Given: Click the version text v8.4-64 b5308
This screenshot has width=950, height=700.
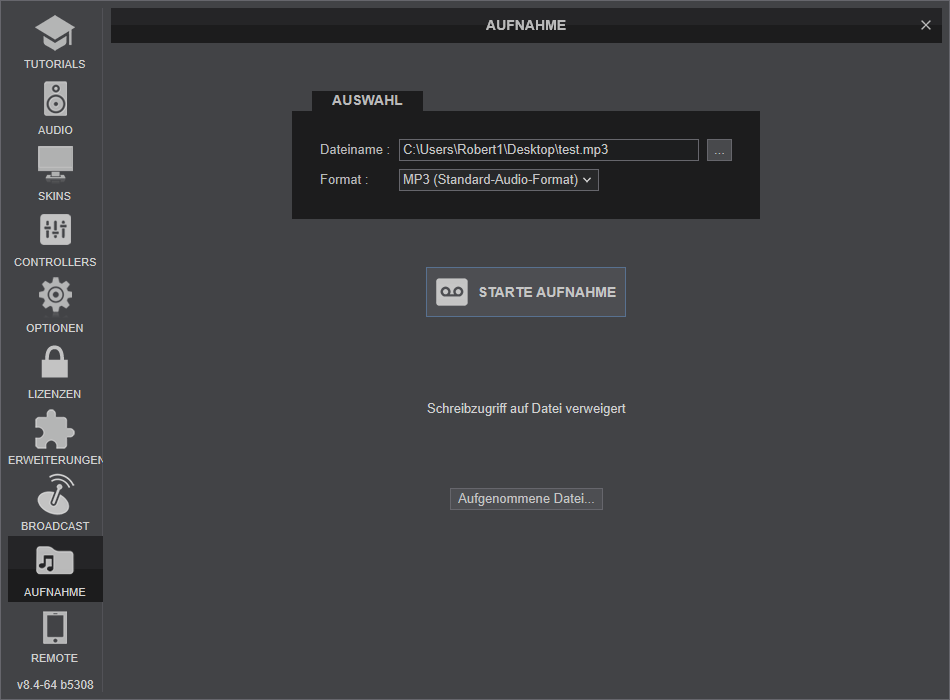Looking at the screenshot, I should [x=55, y=685].
